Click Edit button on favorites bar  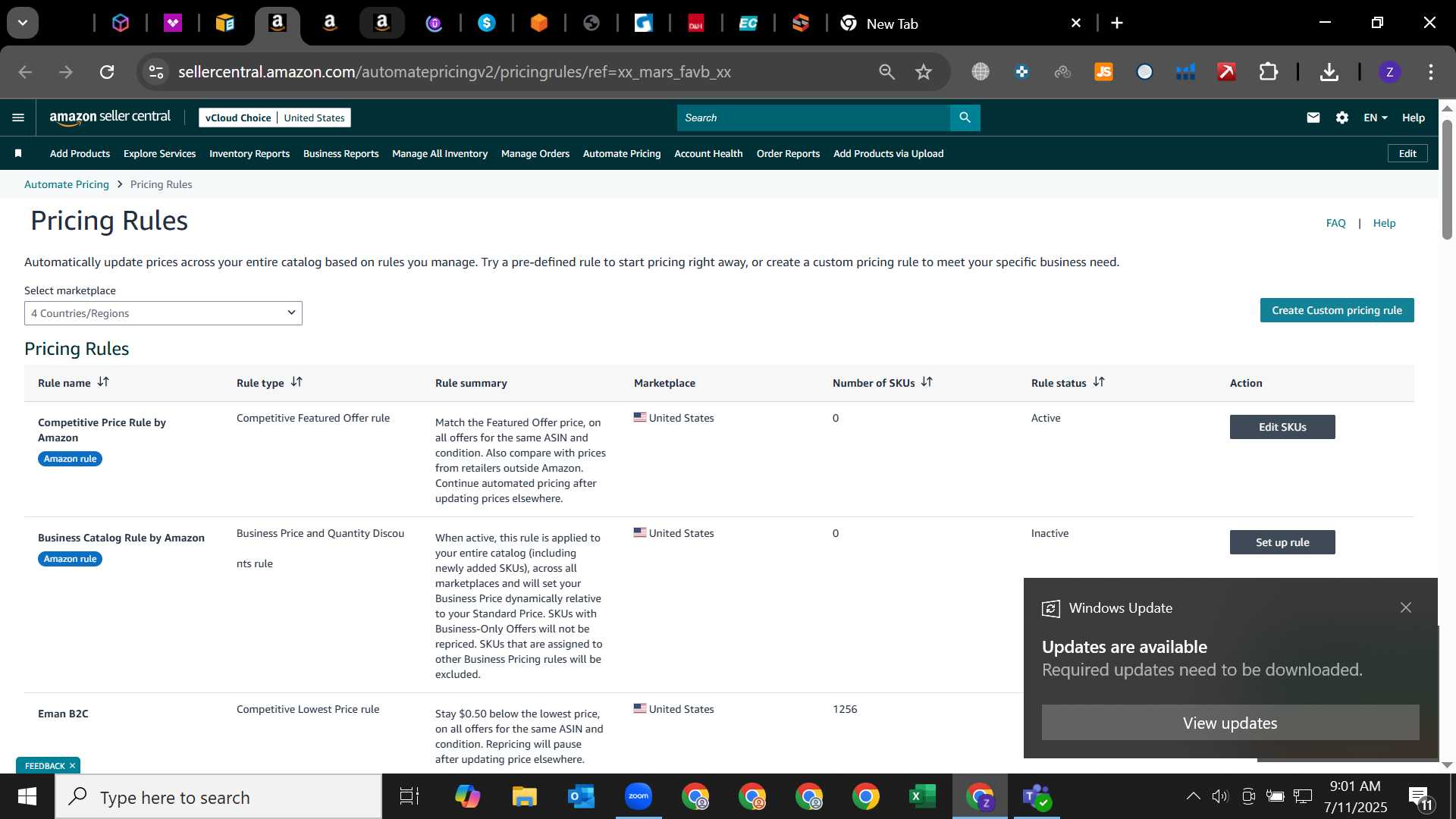point(1407,153)
